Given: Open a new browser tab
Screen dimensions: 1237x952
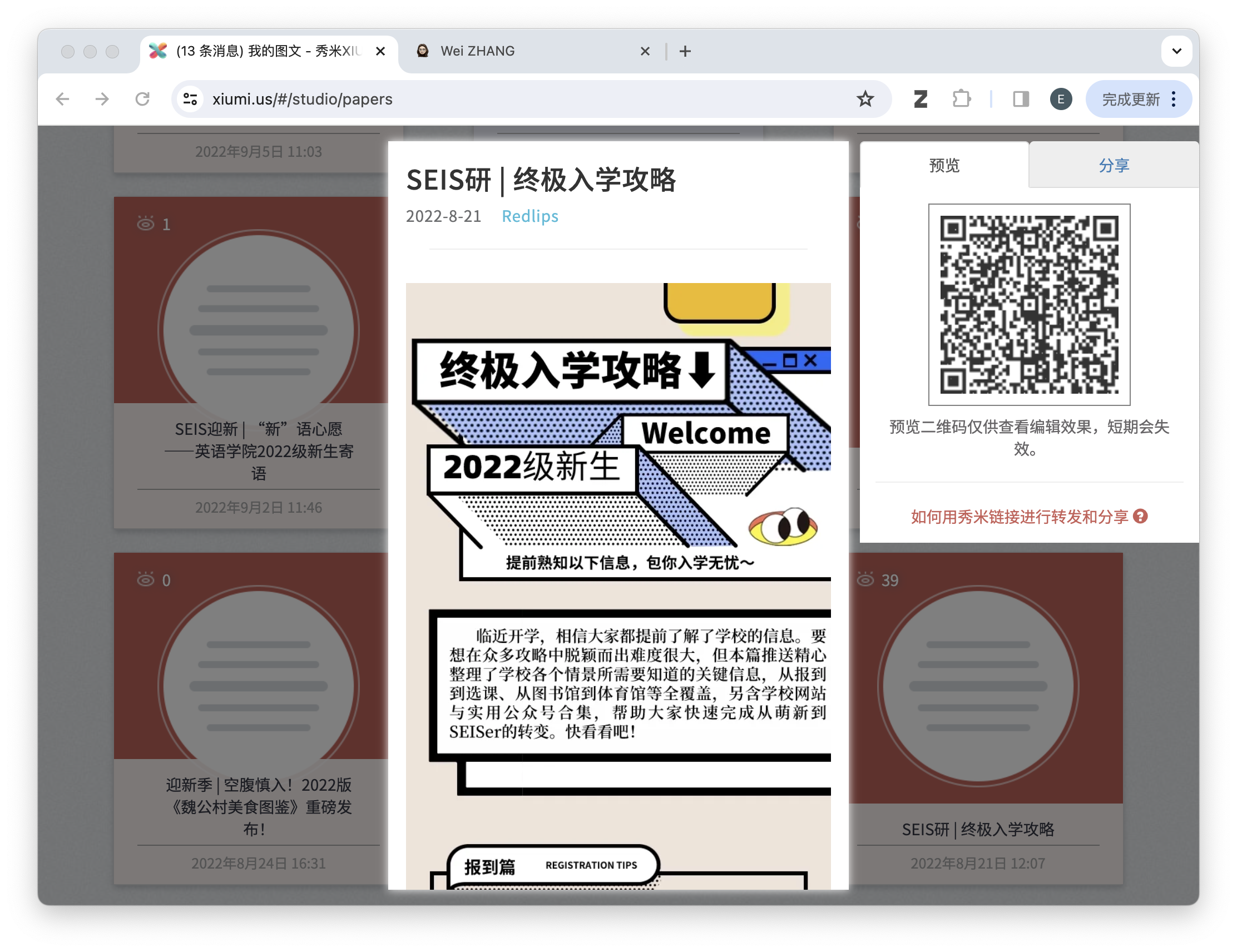Looking at the screenshot, I should [x=685, y=52].
